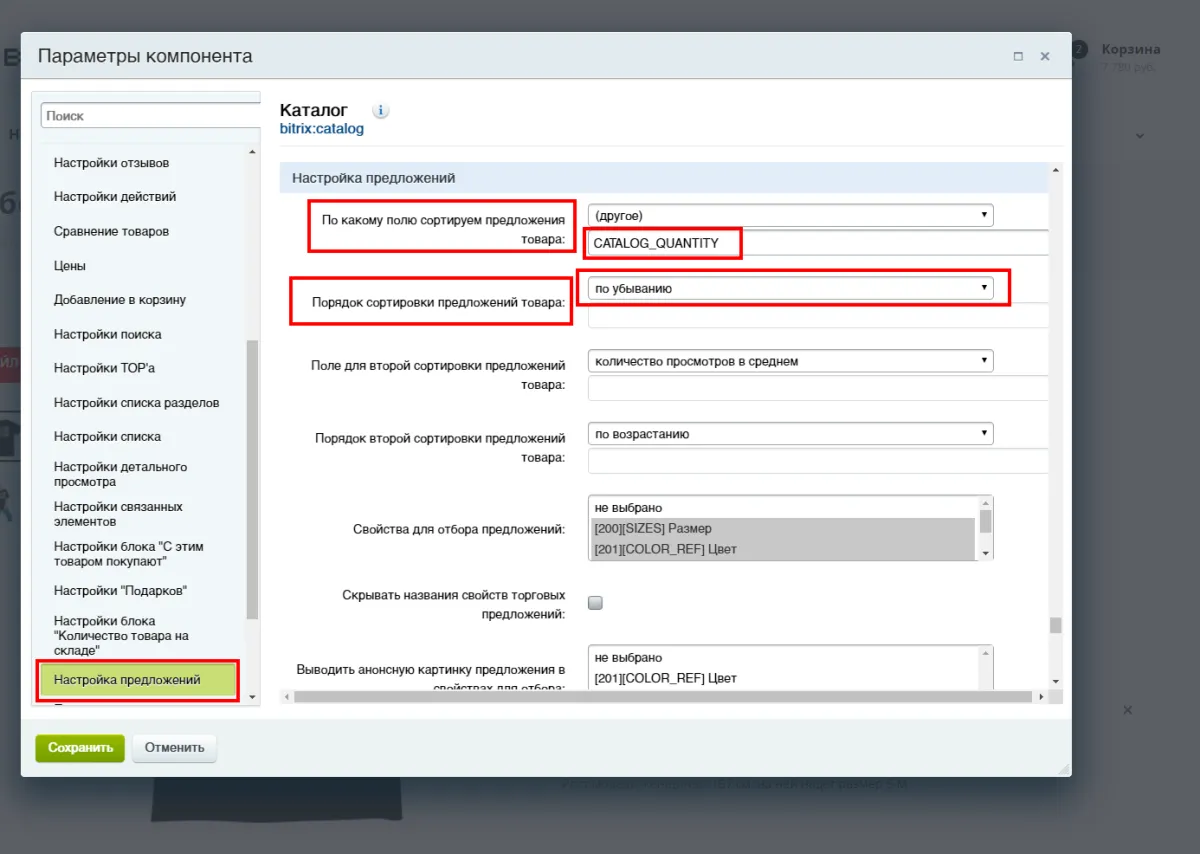
Task: Open Настройки блока "Количество товара на складе"
Action: [x=121, y=636]
